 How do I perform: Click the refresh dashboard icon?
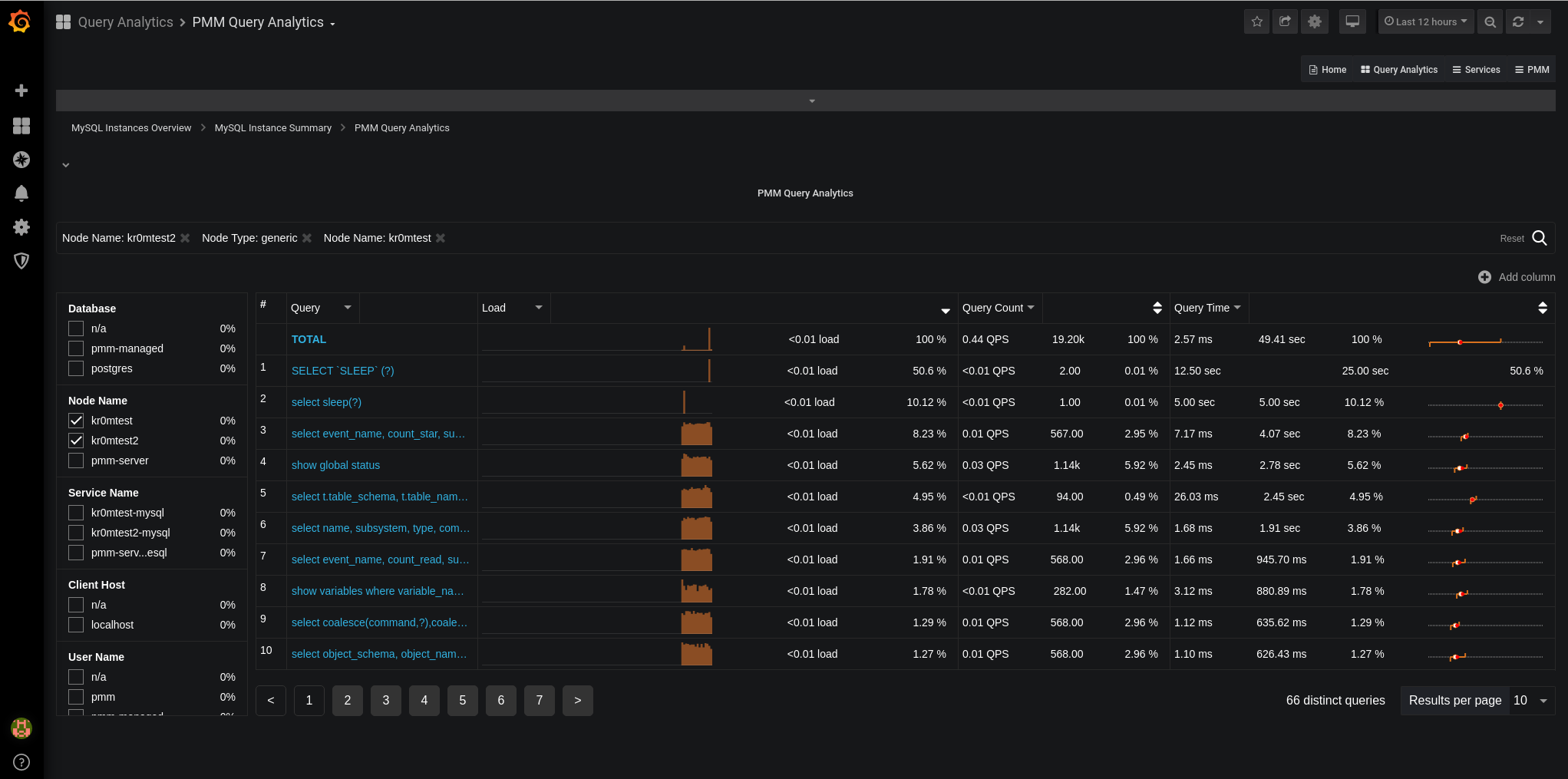pos(1518,21)
